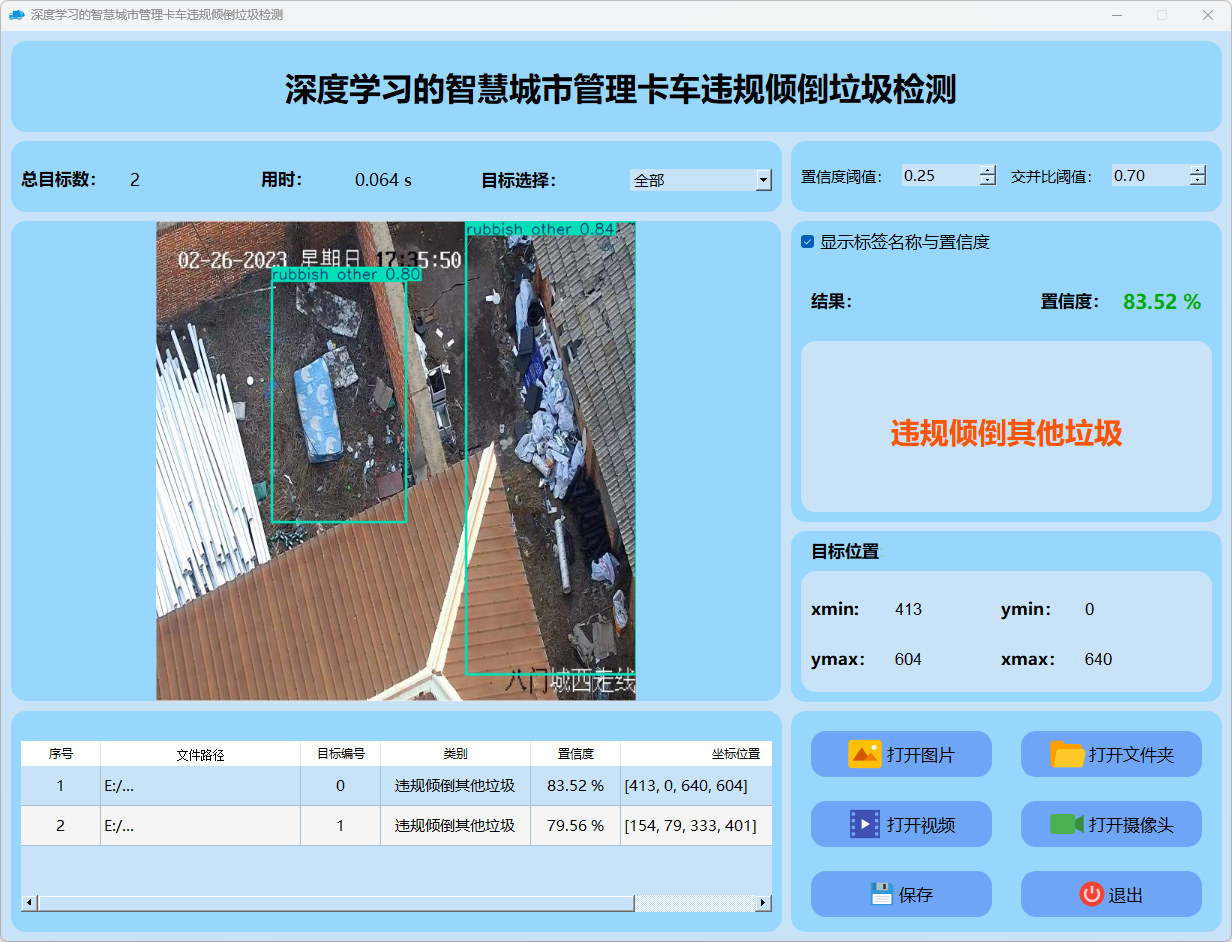The image size is (1232, 942).
Task: Click the red power icon on 退出
Action: [x=1091, y=894]
